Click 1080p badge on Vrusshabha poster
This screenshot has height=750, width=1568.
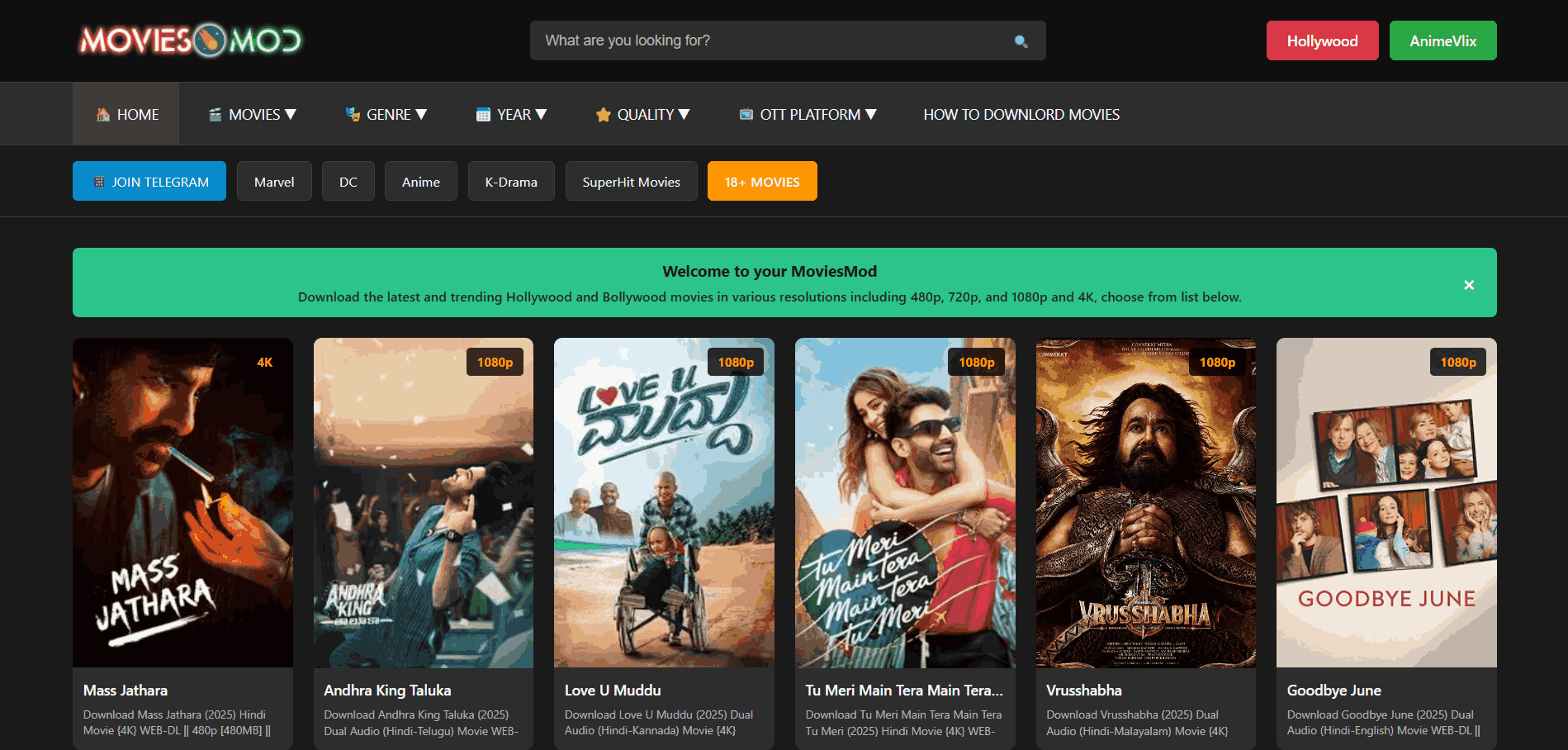[x=1216, y=363]
